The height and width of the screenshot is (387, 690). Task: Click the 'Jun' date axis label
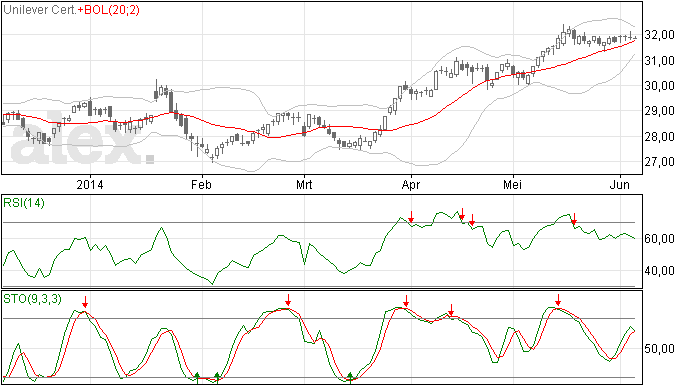tap(620, 184)
